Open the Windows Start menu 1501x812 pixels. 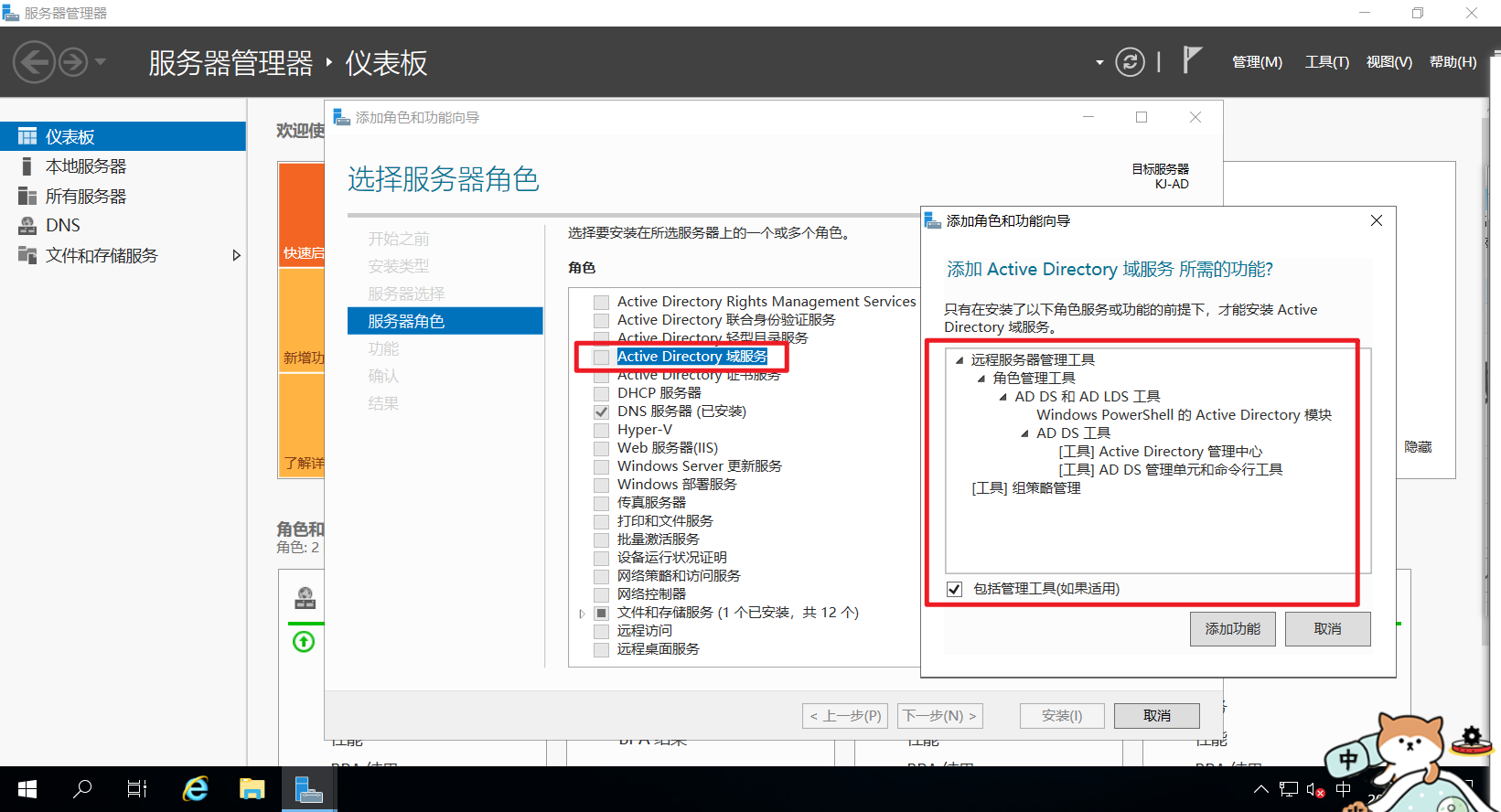click(27, 789)
